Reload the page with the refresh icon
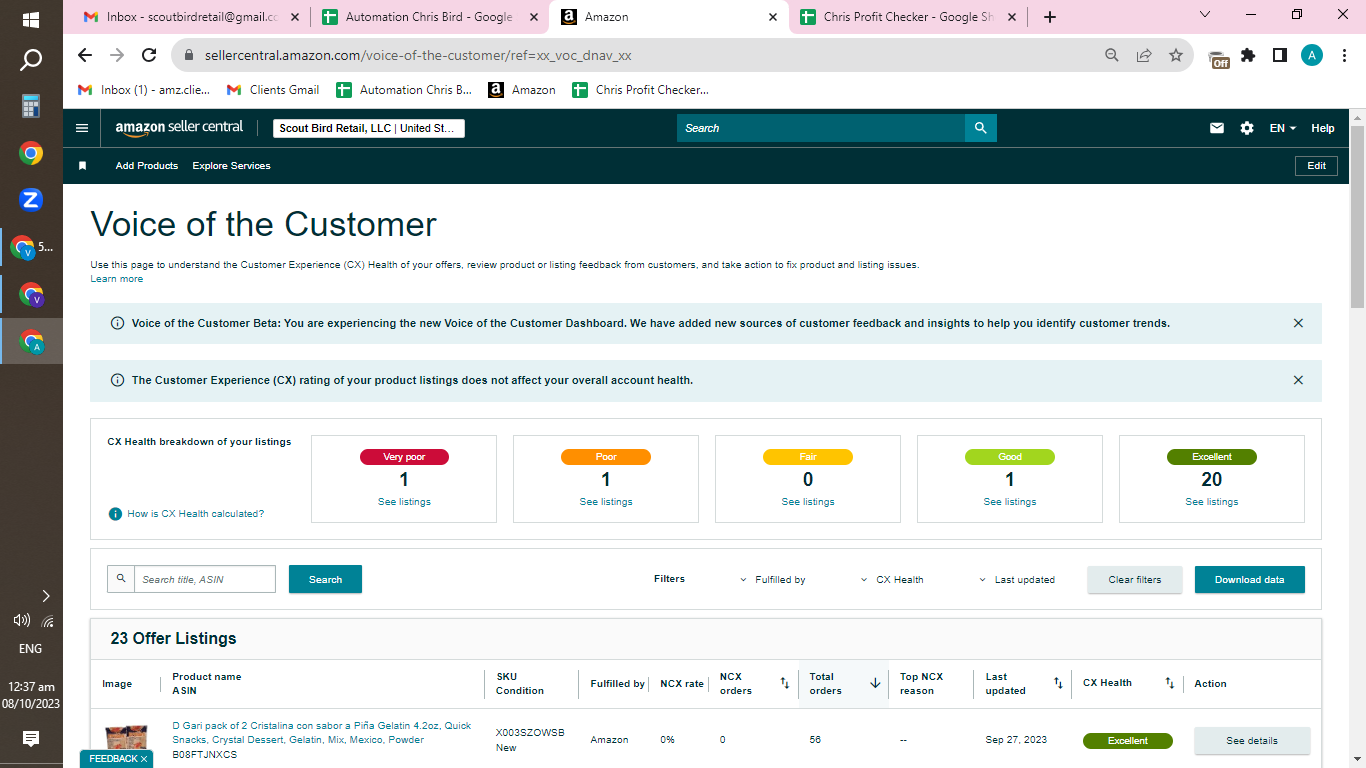 pyautogui.click(x=149, y=55)
